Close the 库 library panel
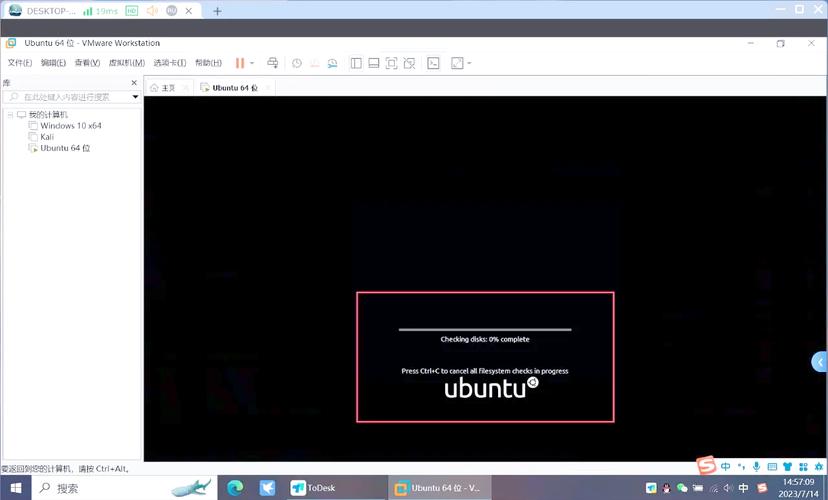 pos(134,83)
